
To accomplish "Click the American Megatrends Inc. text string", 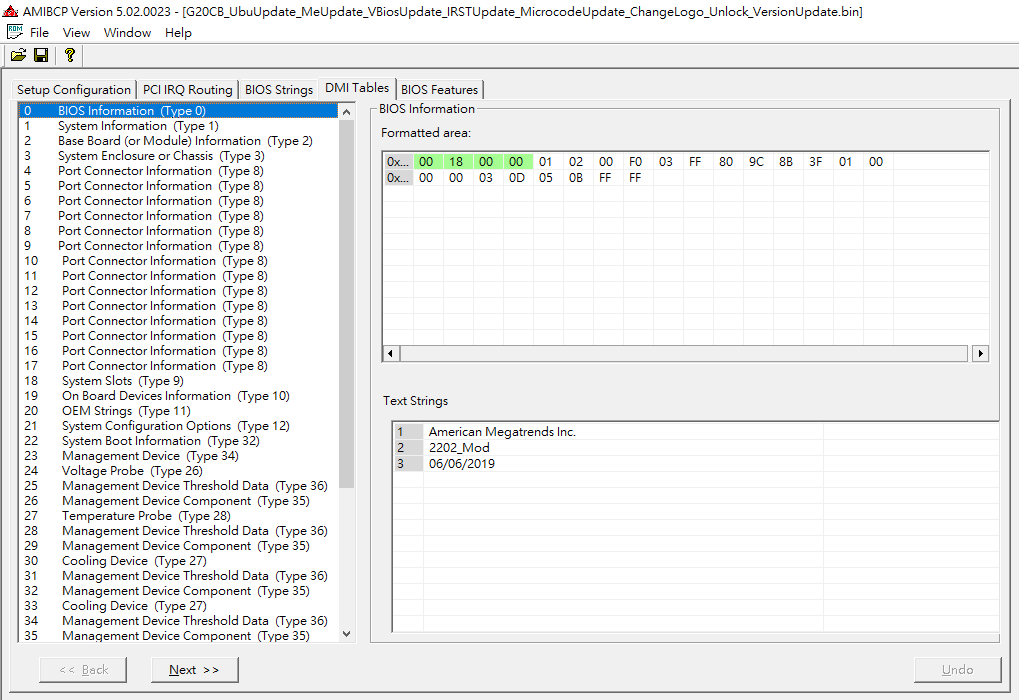I will 502,432.
